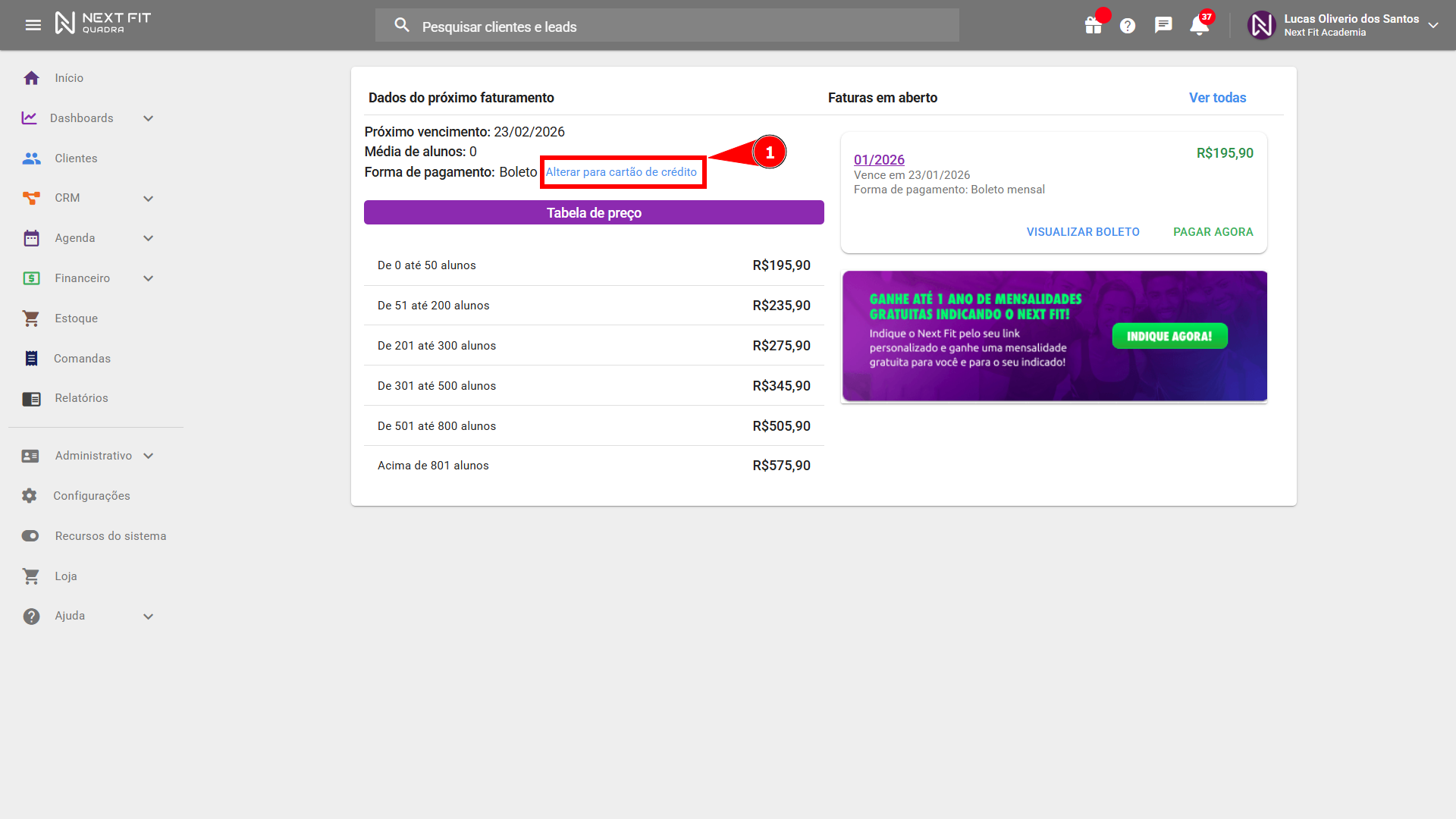Open the user account dropdown arrow
This screenshot has width=1456, height=819.
point(1433,25)
